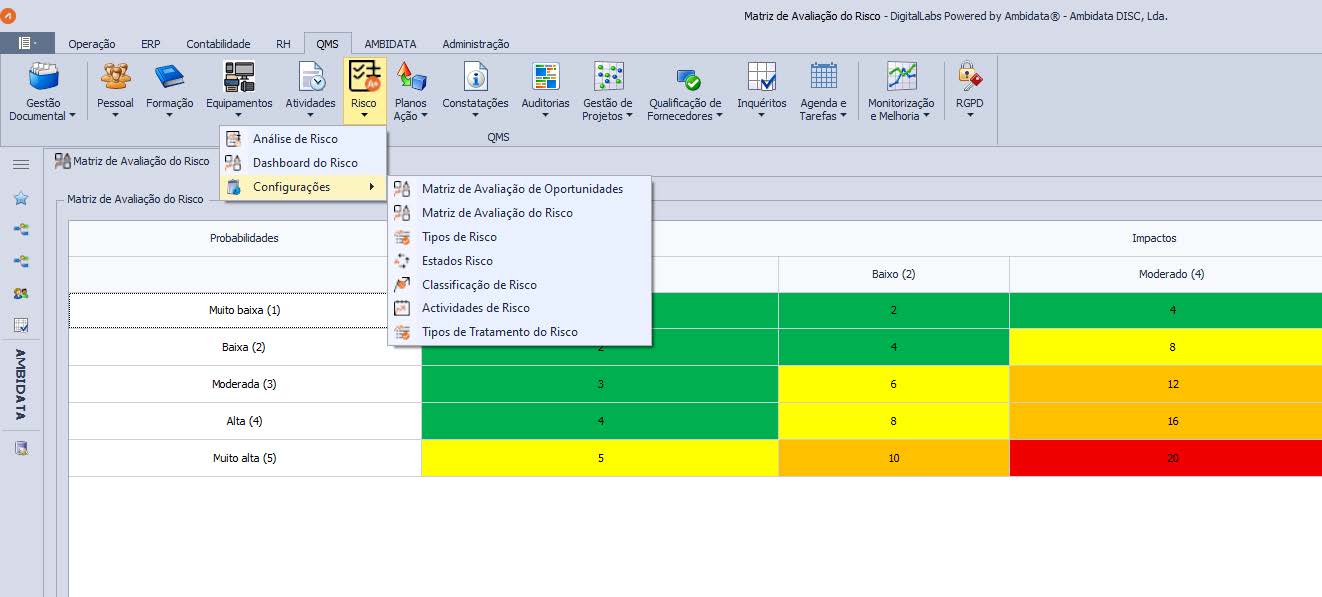
Task: Open Actividades de Risco entry
Action: pyautogui.click(x=520, y=308)
